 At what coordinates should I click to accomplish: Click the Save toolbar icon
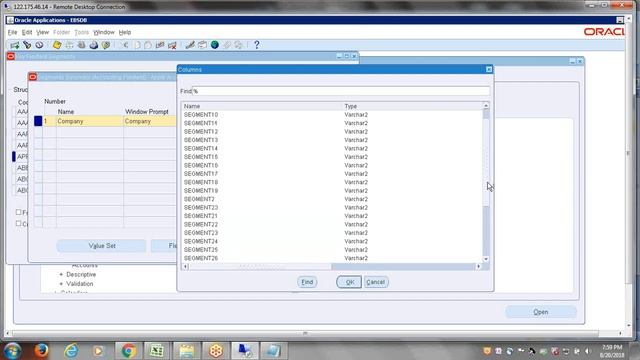[x=57, y=45]
